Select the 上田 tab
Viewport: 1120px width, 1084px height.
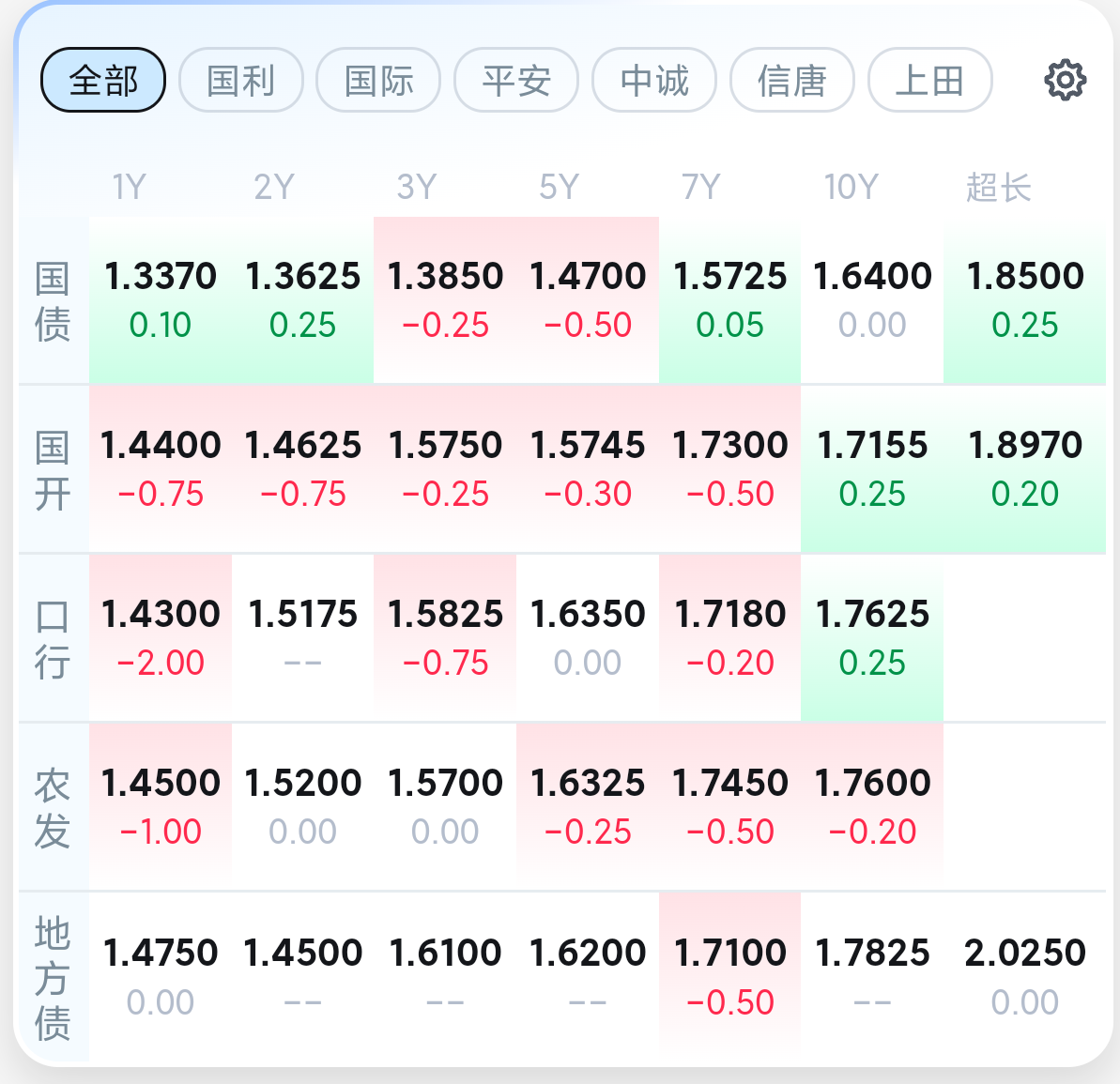pyautogui.click(x=930, y=80)
